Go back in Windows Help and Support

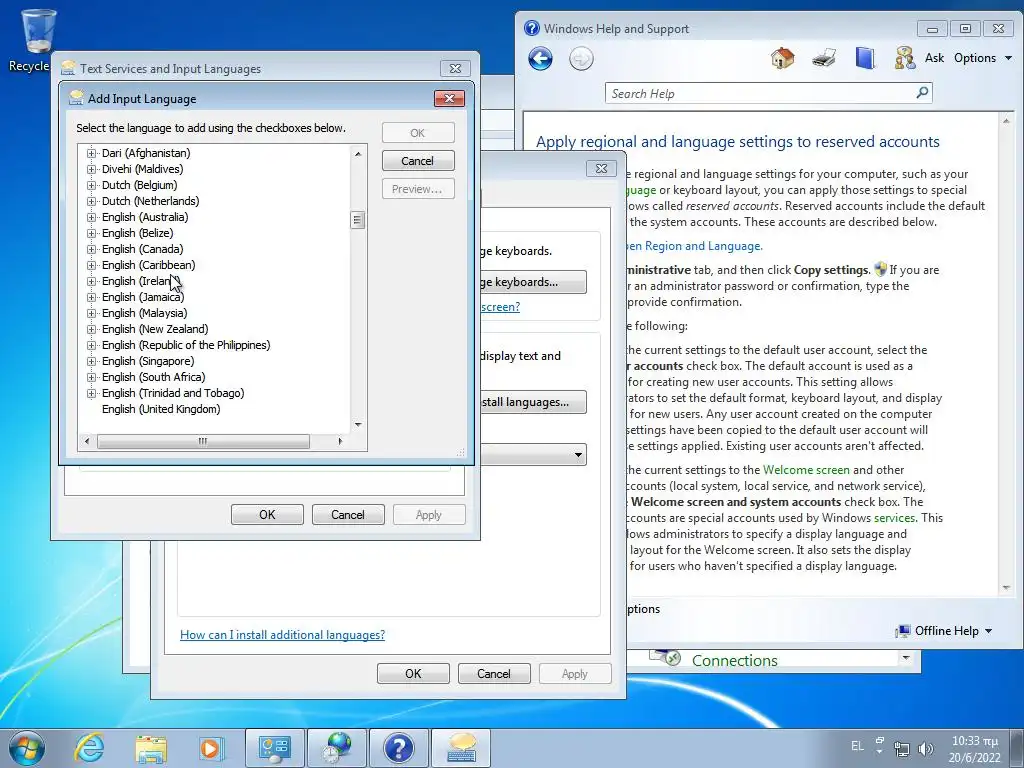coord(540,59)
